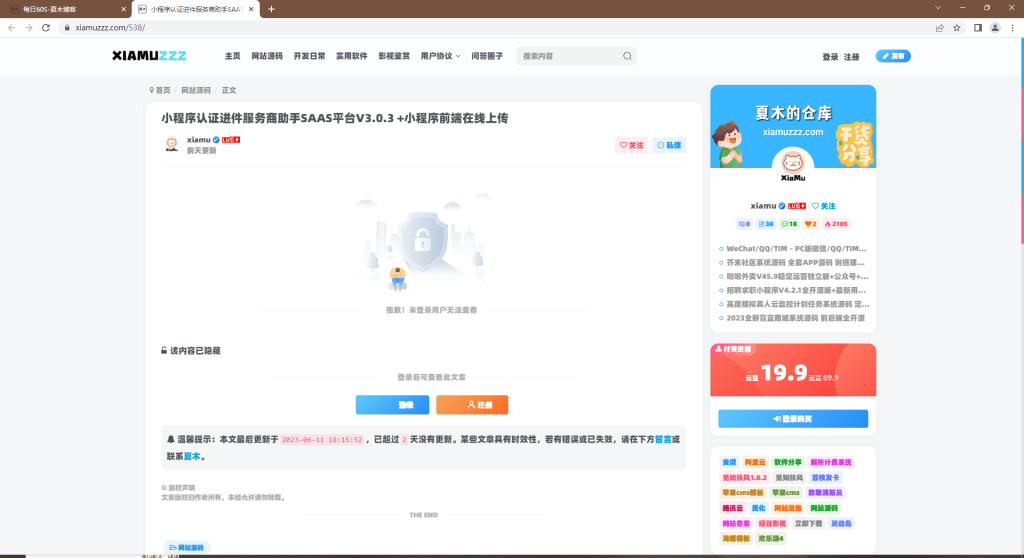Open 招聘求职小程序V4.2.1 sidebar article
Screen dimensions: 1024x558
coord(796,290)
